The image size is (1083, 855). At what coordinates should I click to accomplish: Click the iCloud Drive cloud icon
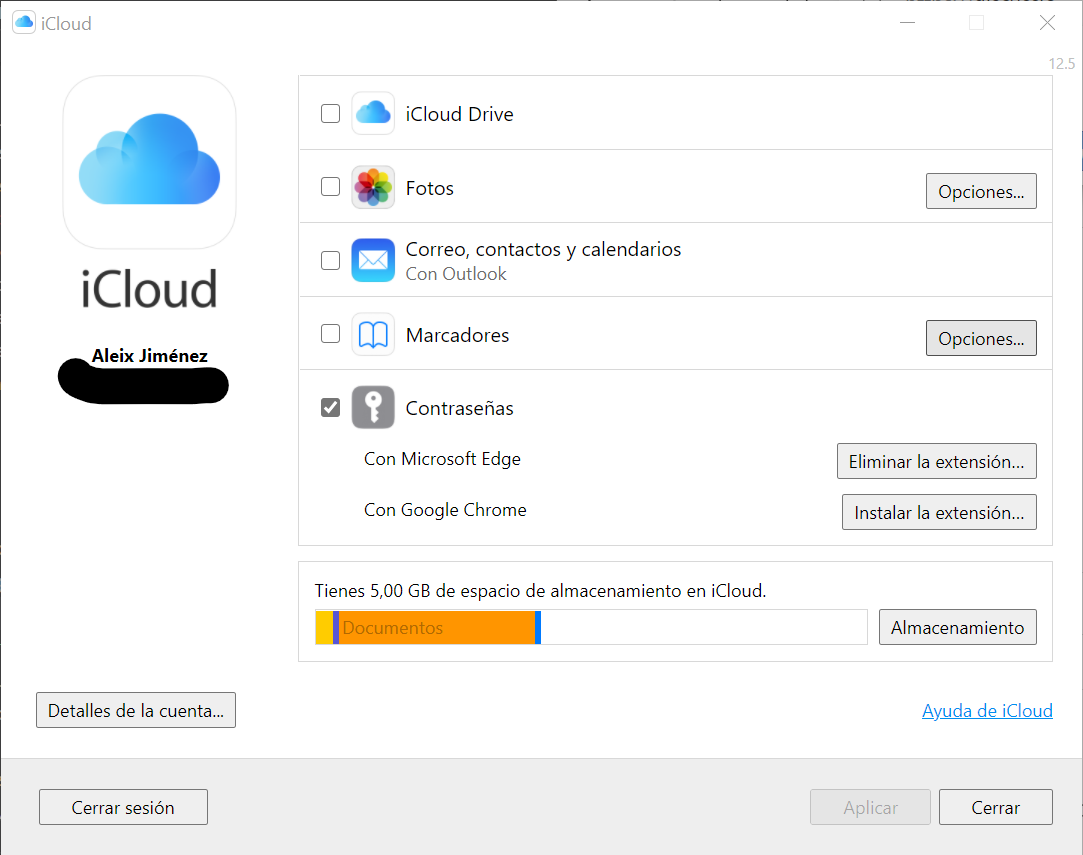click(373, 113)
